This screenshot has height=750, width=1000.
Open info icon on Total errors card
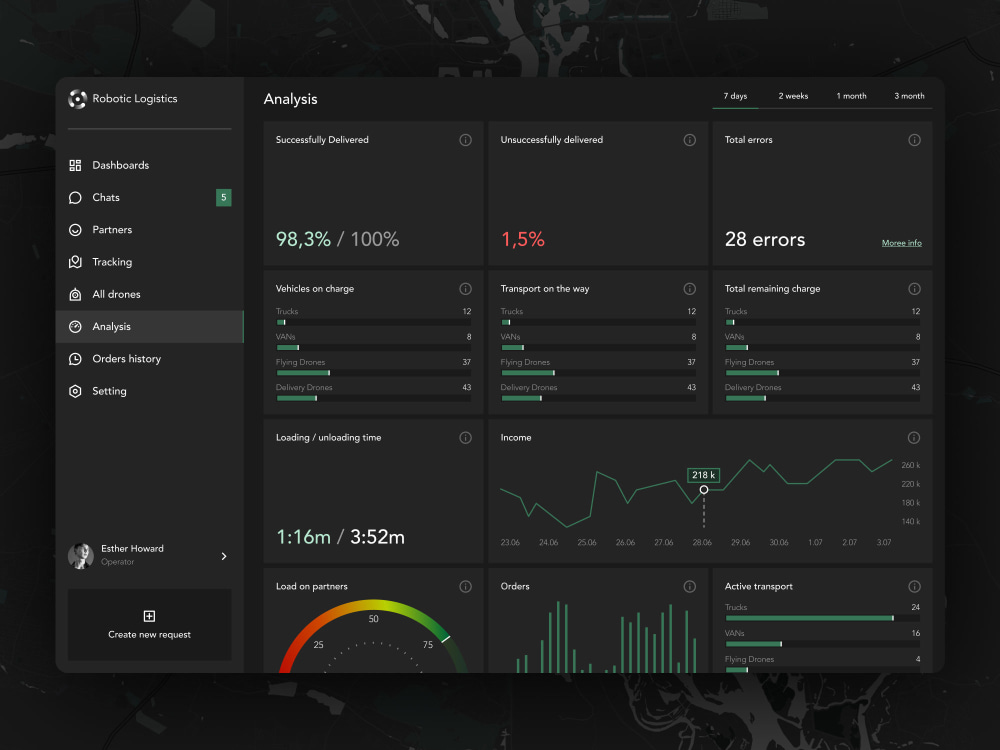click(x=915, y=140)
